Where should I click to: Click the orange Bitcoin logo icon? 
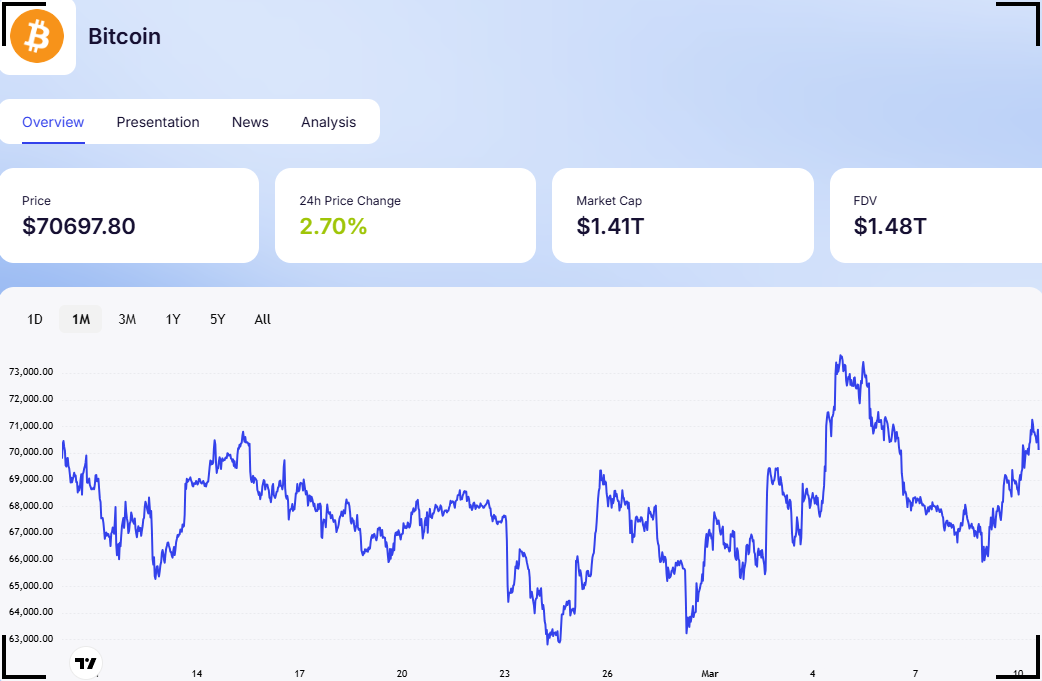tap(37, 36)
